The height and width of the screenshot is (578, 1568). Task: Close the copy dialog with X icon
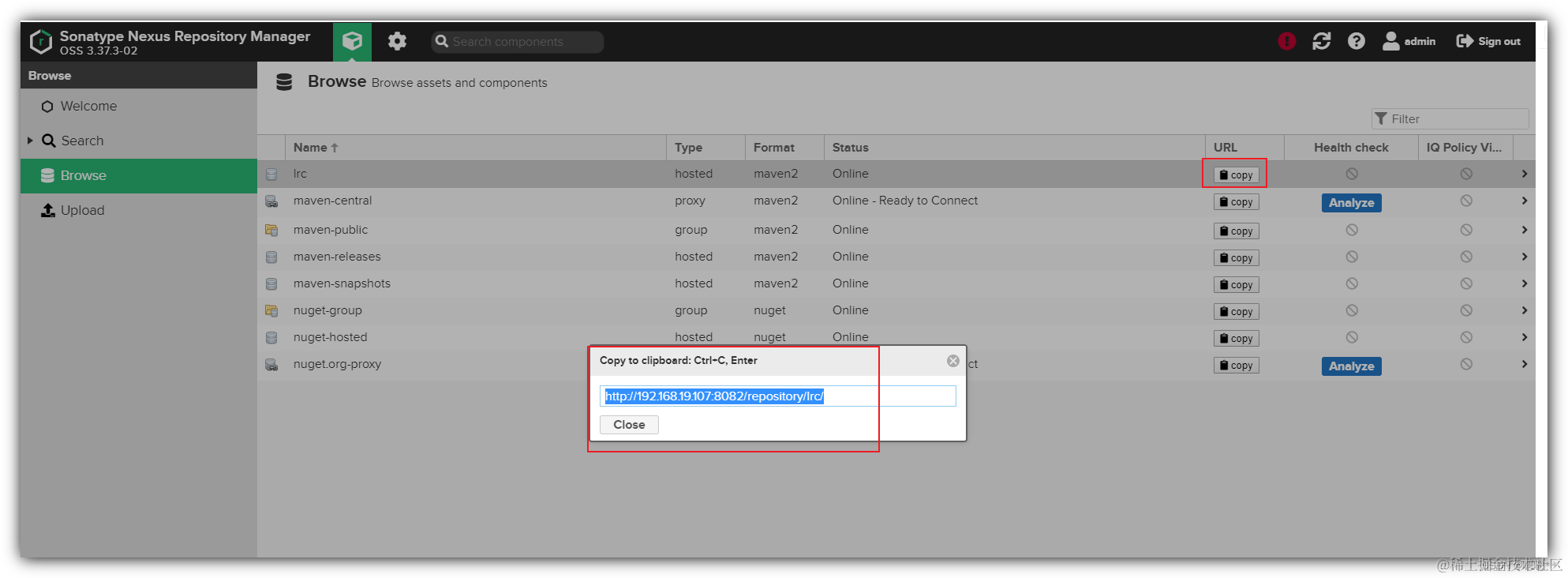tap(953, 361)
